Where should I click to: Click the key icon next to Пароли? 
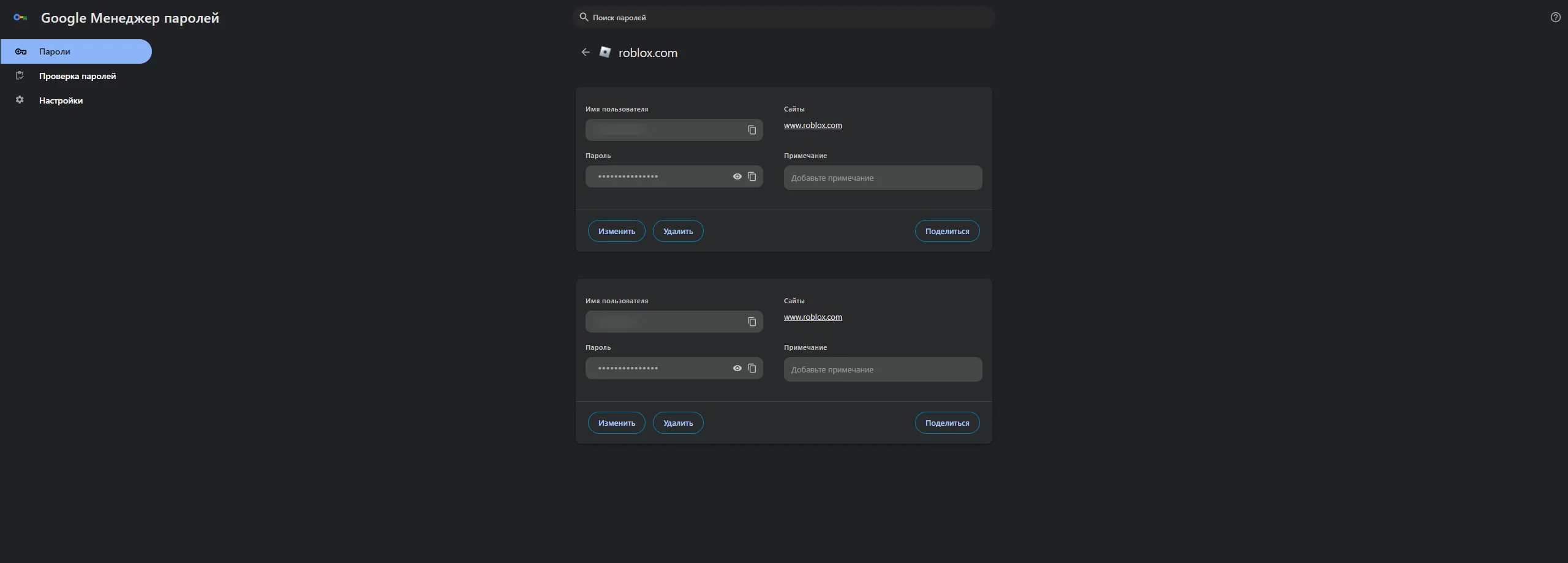point(20,51)
